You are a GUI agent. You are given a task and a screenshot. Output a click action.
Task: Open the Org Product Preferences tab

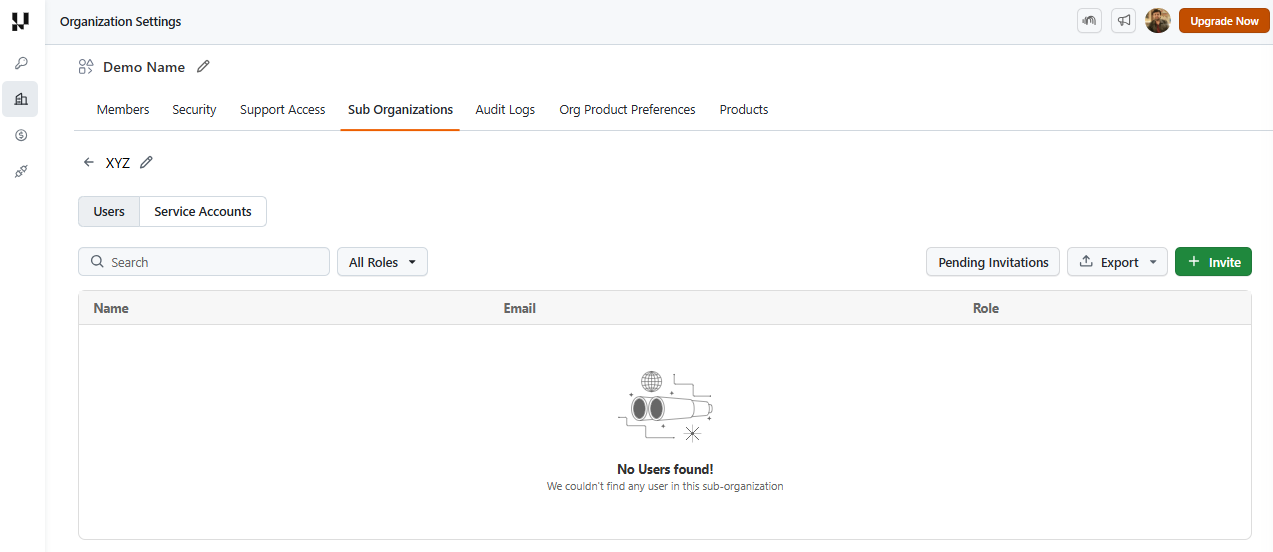(x=627, y=110)
